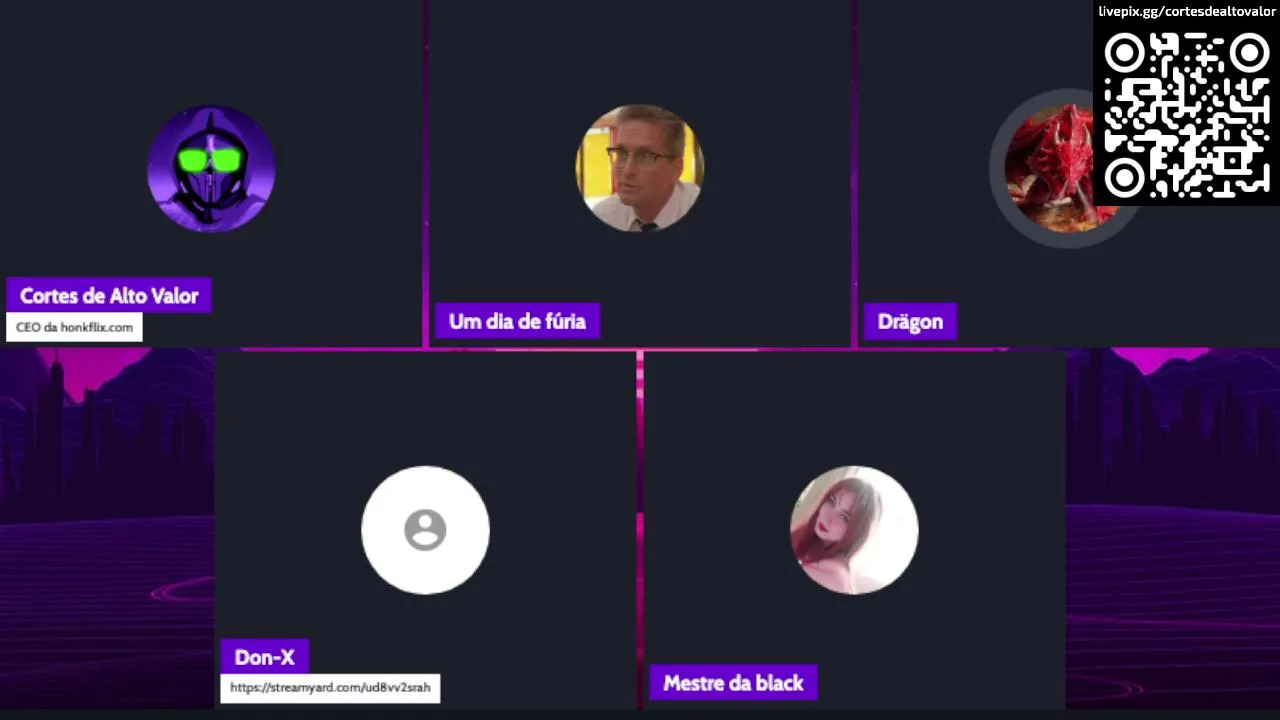Open the red-haired avatar of Mestre da black
Viewport: 1280px width, 720px height.
(854, 530)
